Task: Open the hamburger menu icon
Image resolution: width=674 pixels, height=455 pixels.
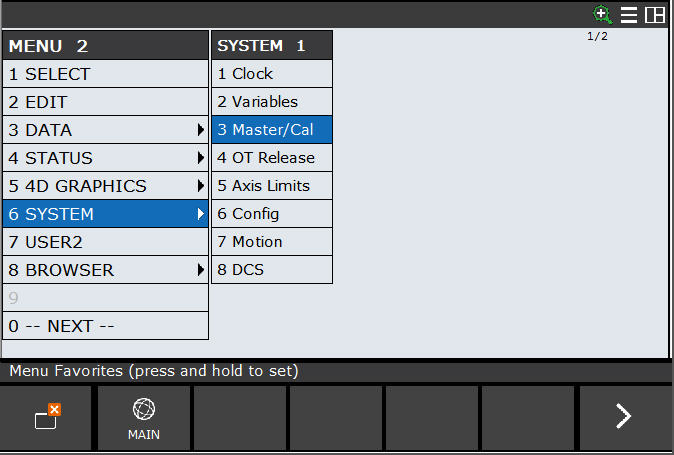Action: (629, 15)
